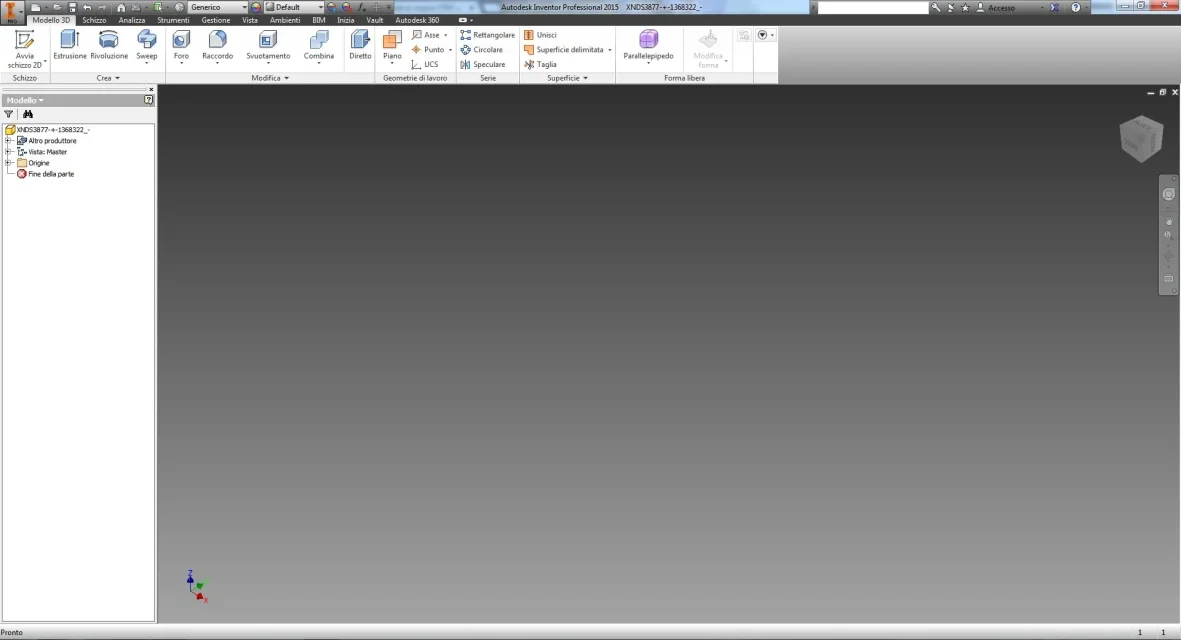This screenshot has width=1181, height=640.
Task: Activate the Svuotamento shell tool
Action: (x=268, y=43)
